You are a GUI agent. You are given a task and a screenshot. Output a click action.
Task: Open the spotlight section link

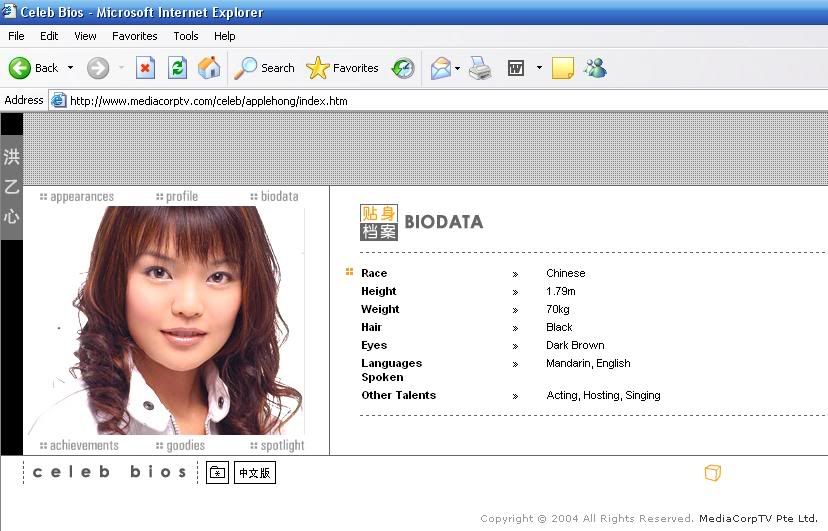[277, 445]
